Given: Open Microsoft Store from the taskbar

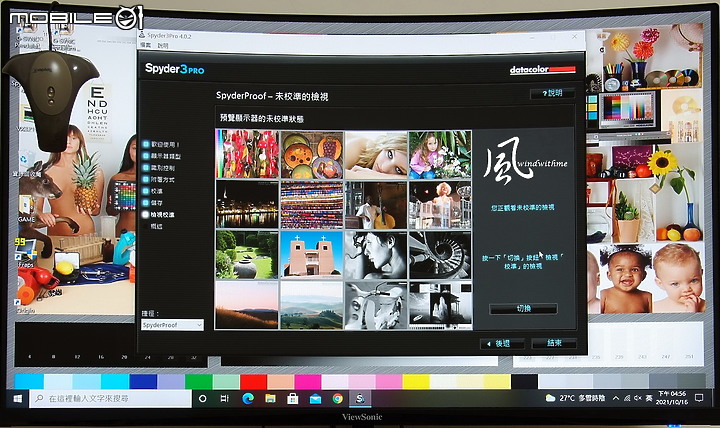Looking at the screenshot, I should pyautogui.click(x=292, y=399).
